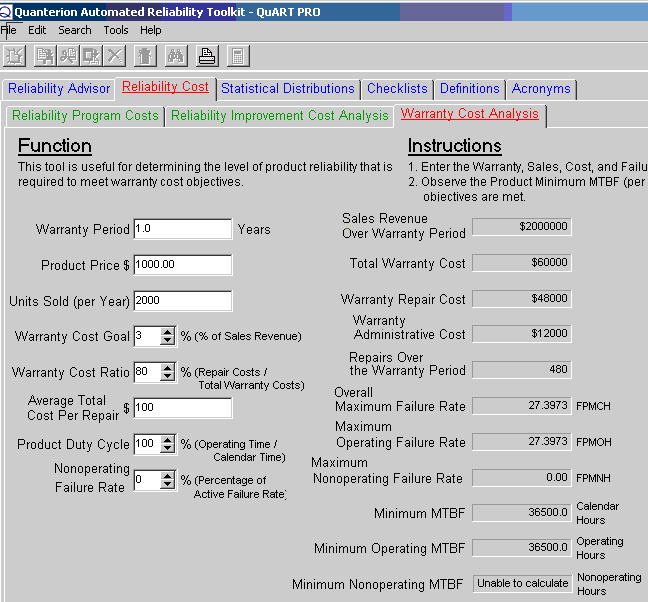Open the Reliability Advisor tab
This screenshot has height=602, width=648.
click(59, 89)
